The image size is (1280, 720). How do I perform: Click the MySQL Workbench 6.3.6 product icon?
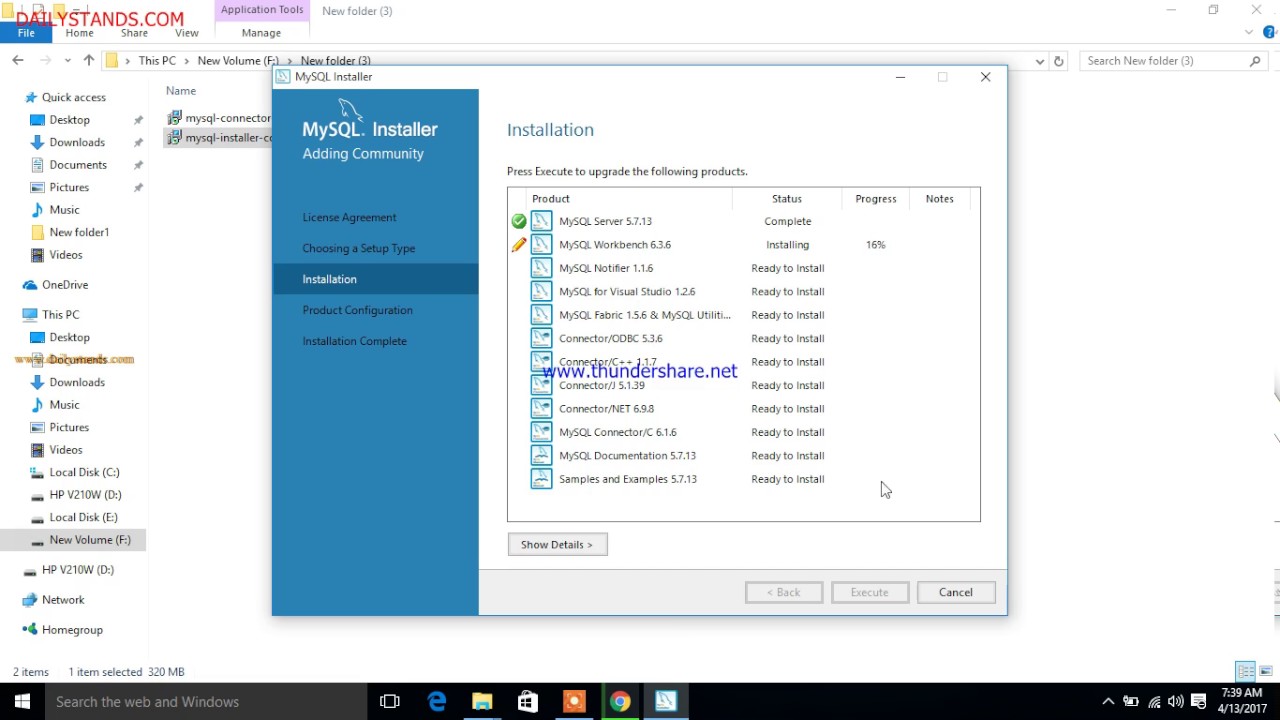click(541, 244)
